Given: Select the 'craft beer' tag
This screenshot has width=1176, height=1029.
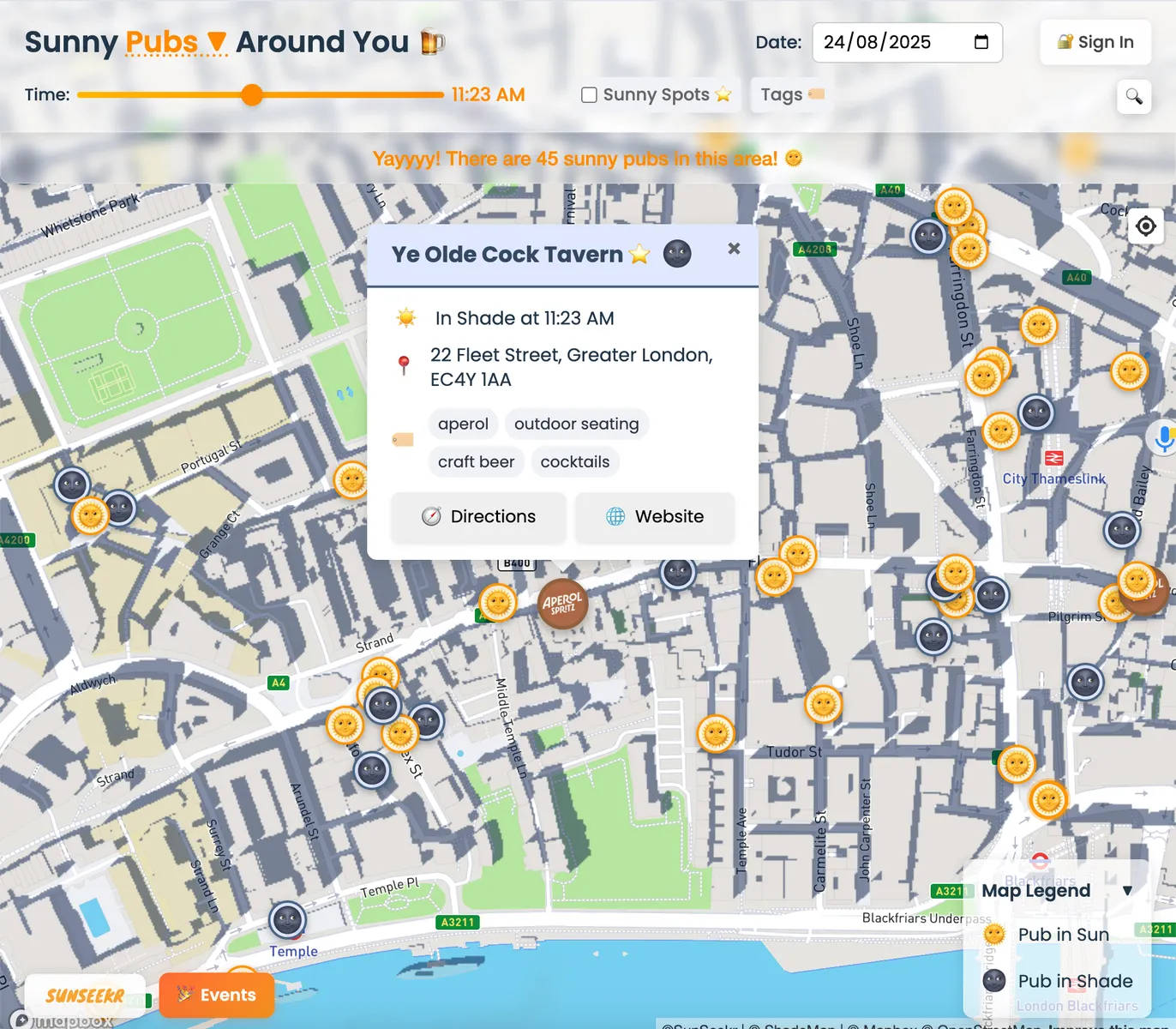Looking at the screenshot, I should (x=476, y=462).
